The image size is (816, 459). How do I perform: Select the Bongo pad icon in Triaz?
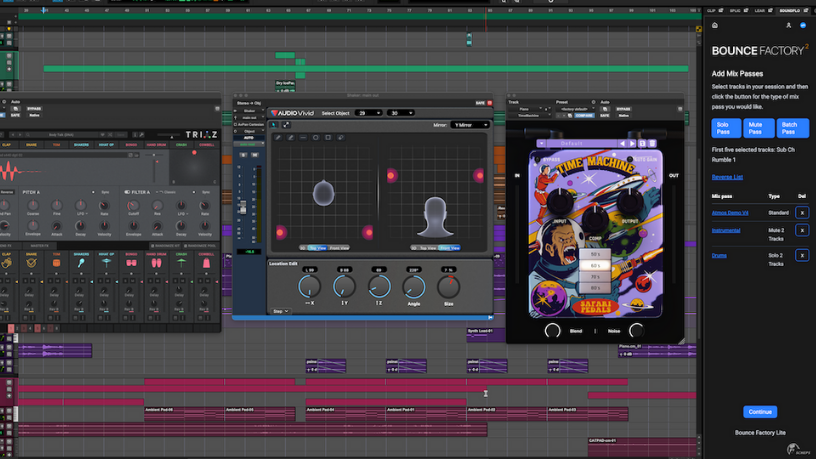click(x=131, y=263)
